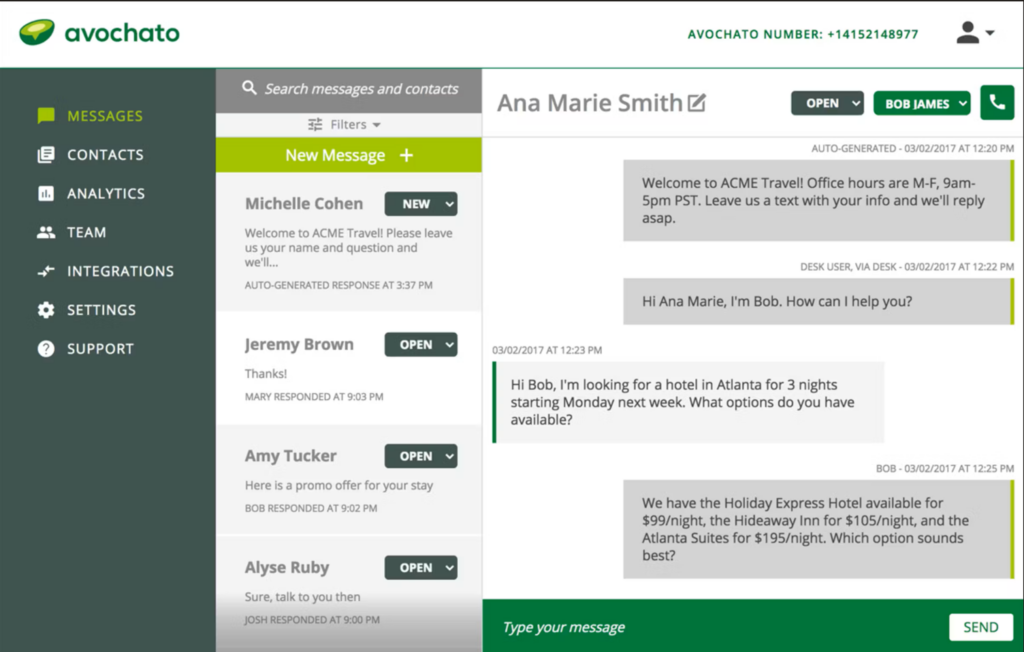Start a call using the phone icon
Image resolution: width=1024 pixels, height=652 pixels.
[997, 102]
